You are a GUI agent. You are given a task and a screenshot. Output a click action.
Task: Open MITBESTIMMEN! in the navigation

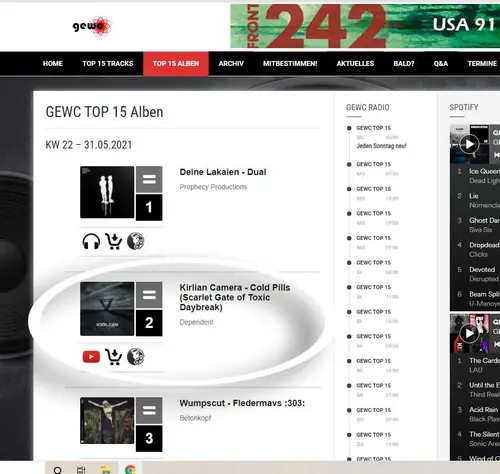pos(290,64)
